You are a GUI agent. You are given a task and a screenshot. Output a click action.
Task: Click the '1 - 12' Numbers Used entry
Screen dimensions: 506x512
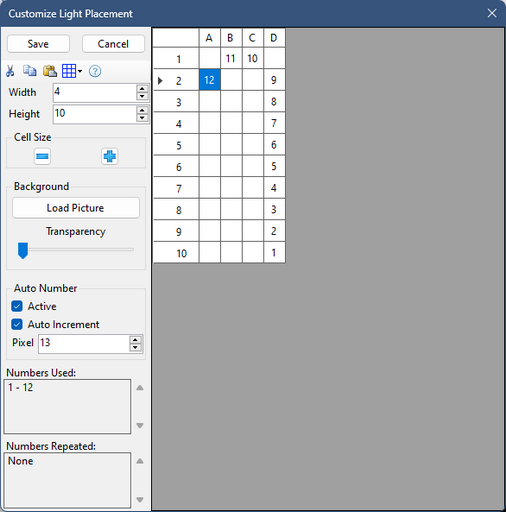point(21,387)
